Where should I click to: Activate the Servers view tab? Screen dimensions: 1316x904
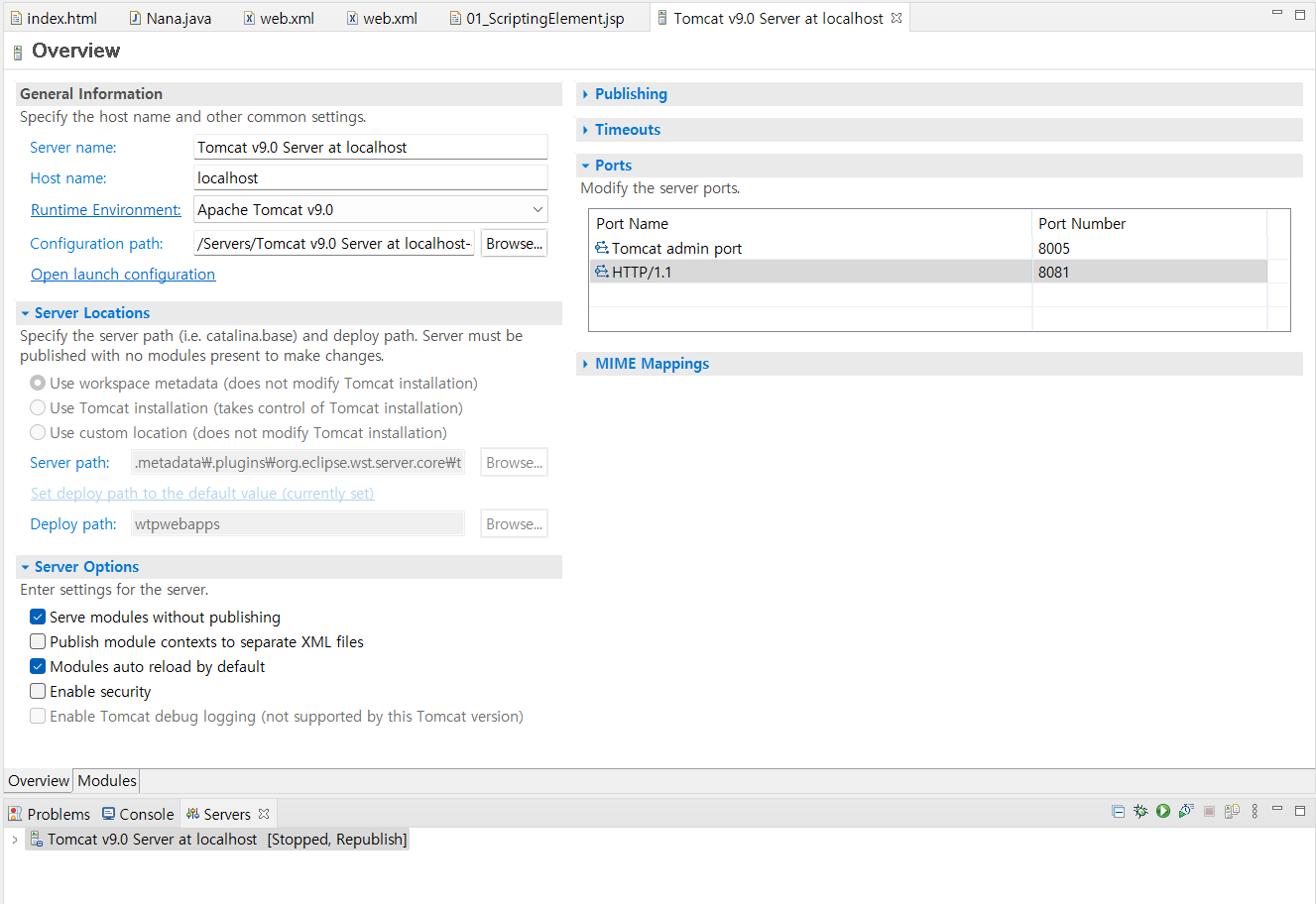tap(227, 814)
